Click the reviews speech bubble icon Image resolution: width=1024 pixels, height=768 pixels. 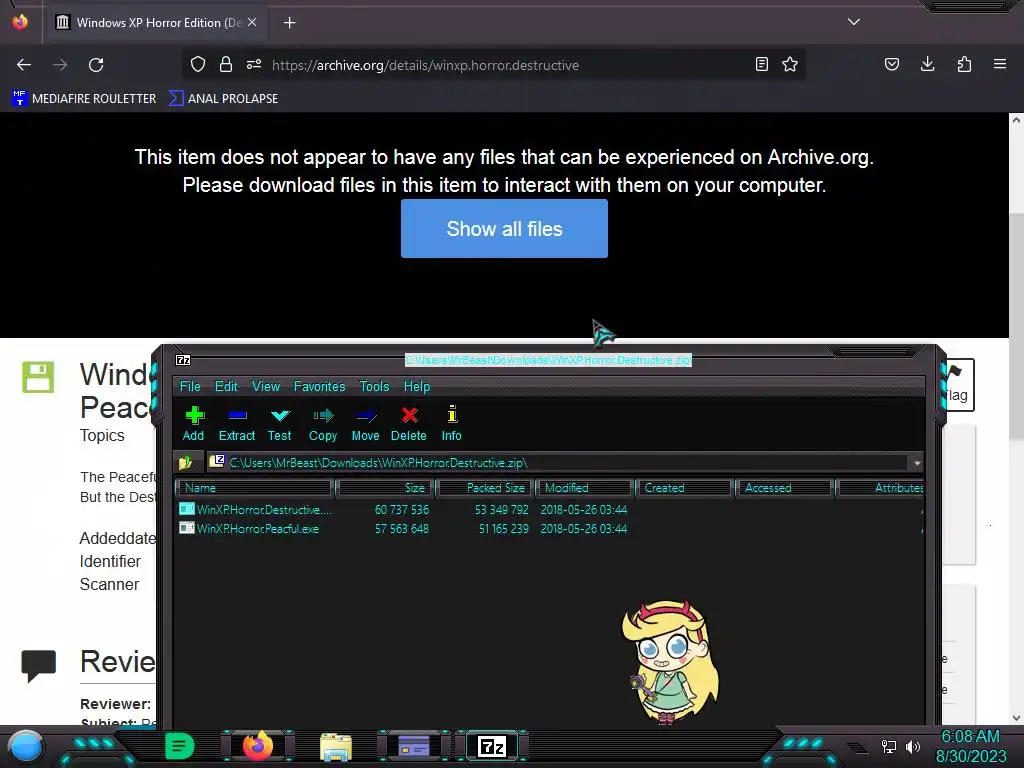tap(39, 665)
